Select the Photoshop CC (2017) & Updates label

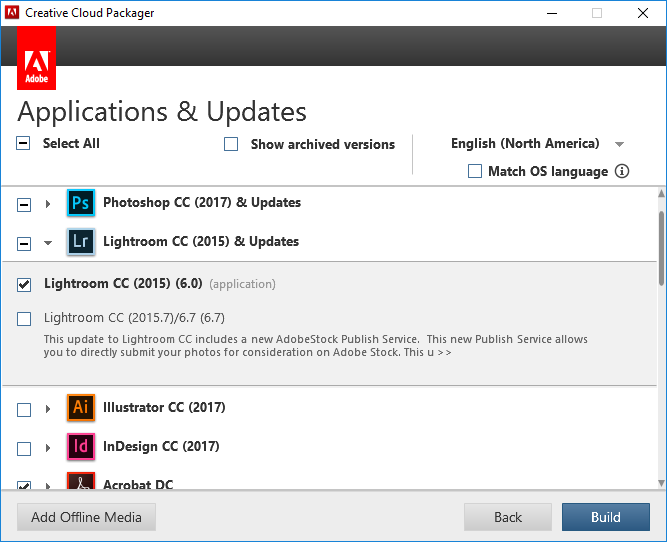coord(202,203)
